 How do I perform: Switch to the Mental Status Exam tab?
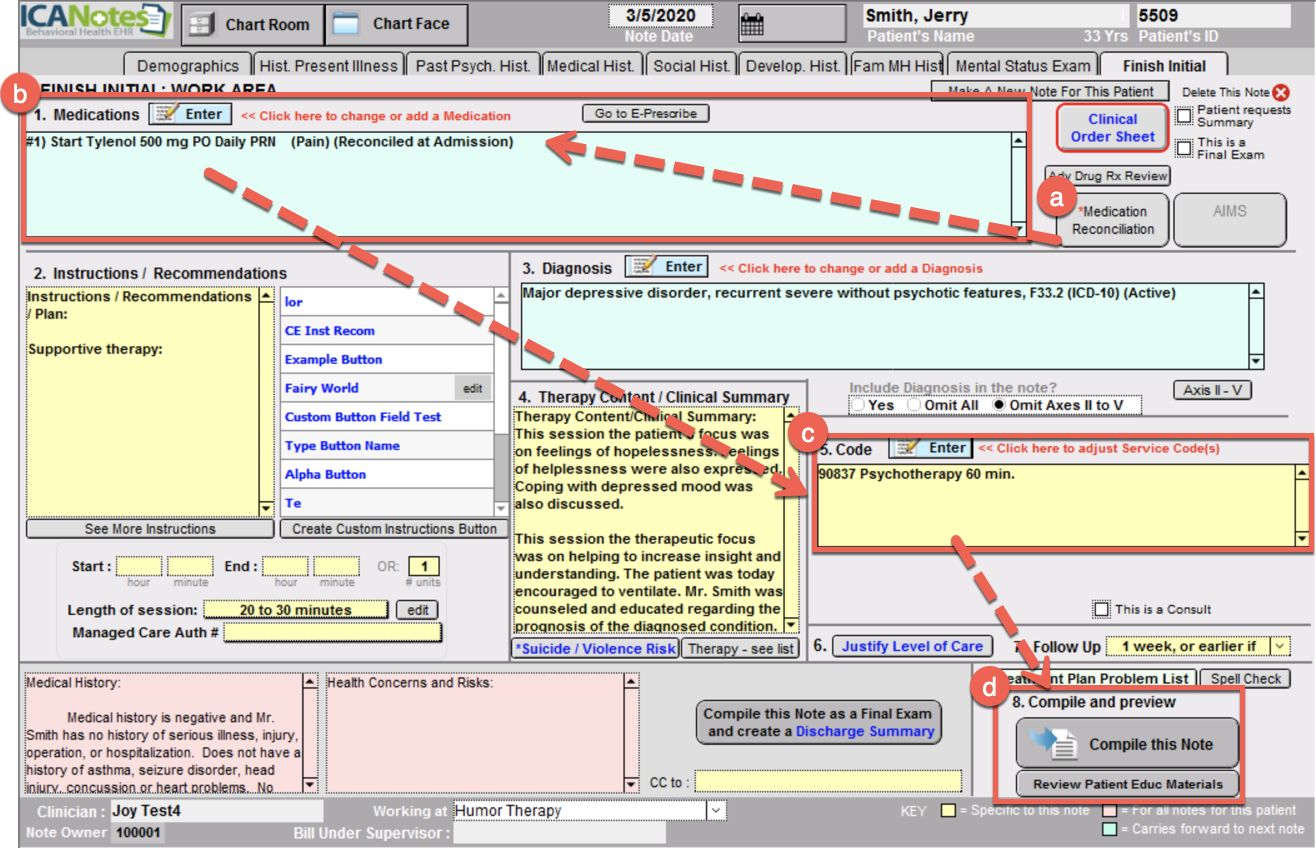[x=1022, y=66]
